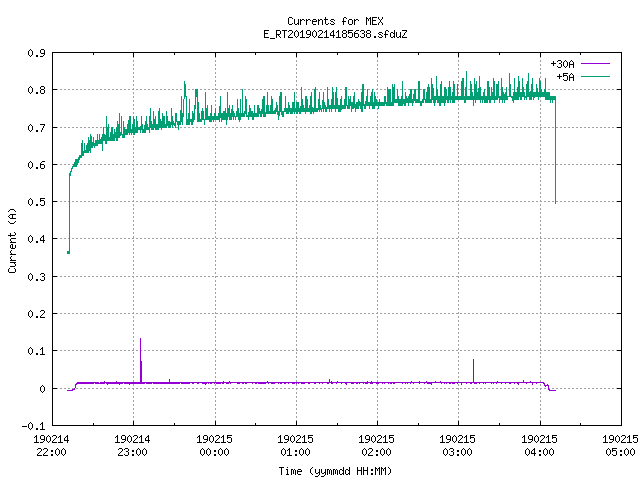
Task: Click the 0.9 y-axis tick label
Action: click(x=36, y=53)
